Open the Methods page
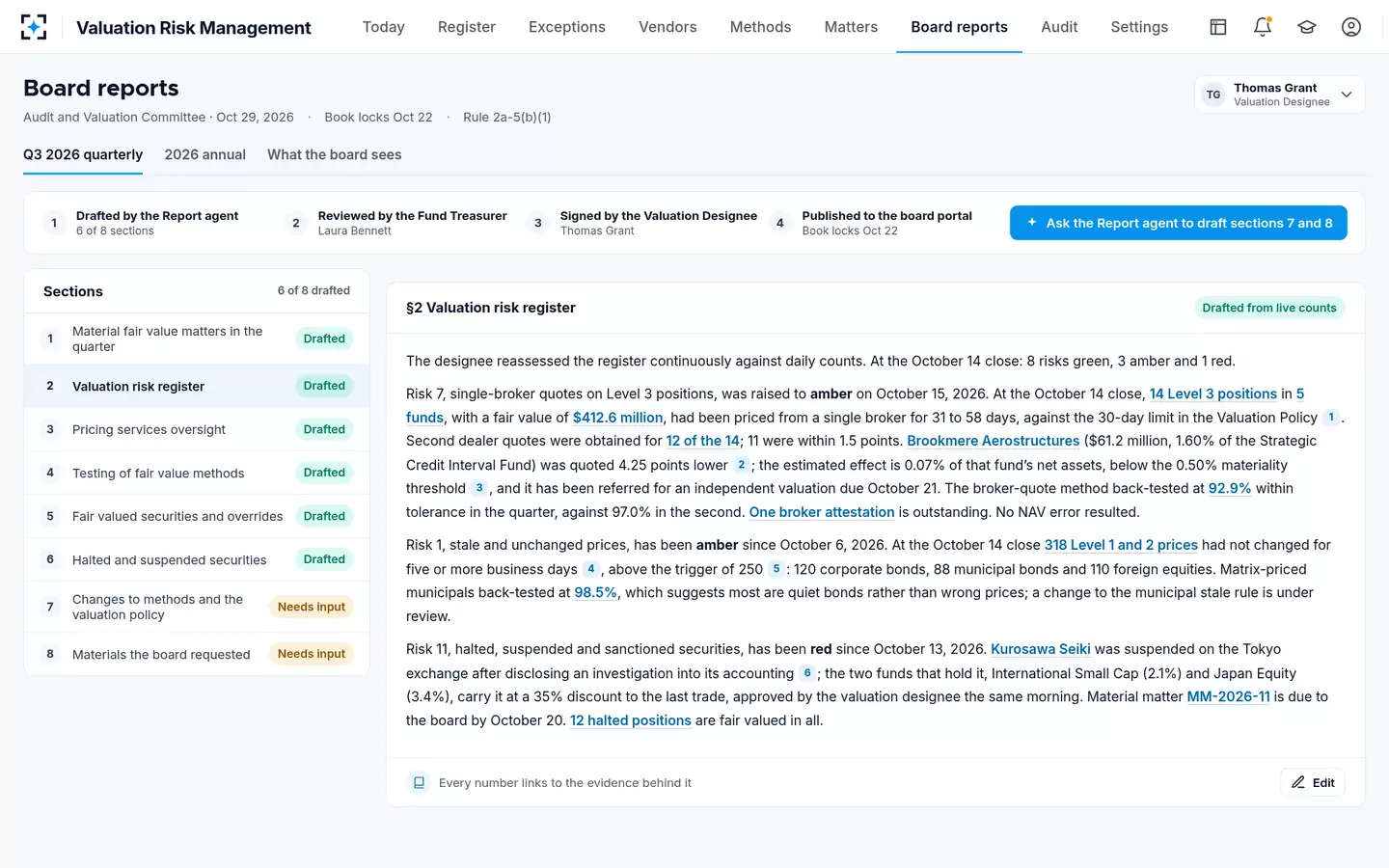This screenshot has width=1389, height=868. tap(760, 27)
